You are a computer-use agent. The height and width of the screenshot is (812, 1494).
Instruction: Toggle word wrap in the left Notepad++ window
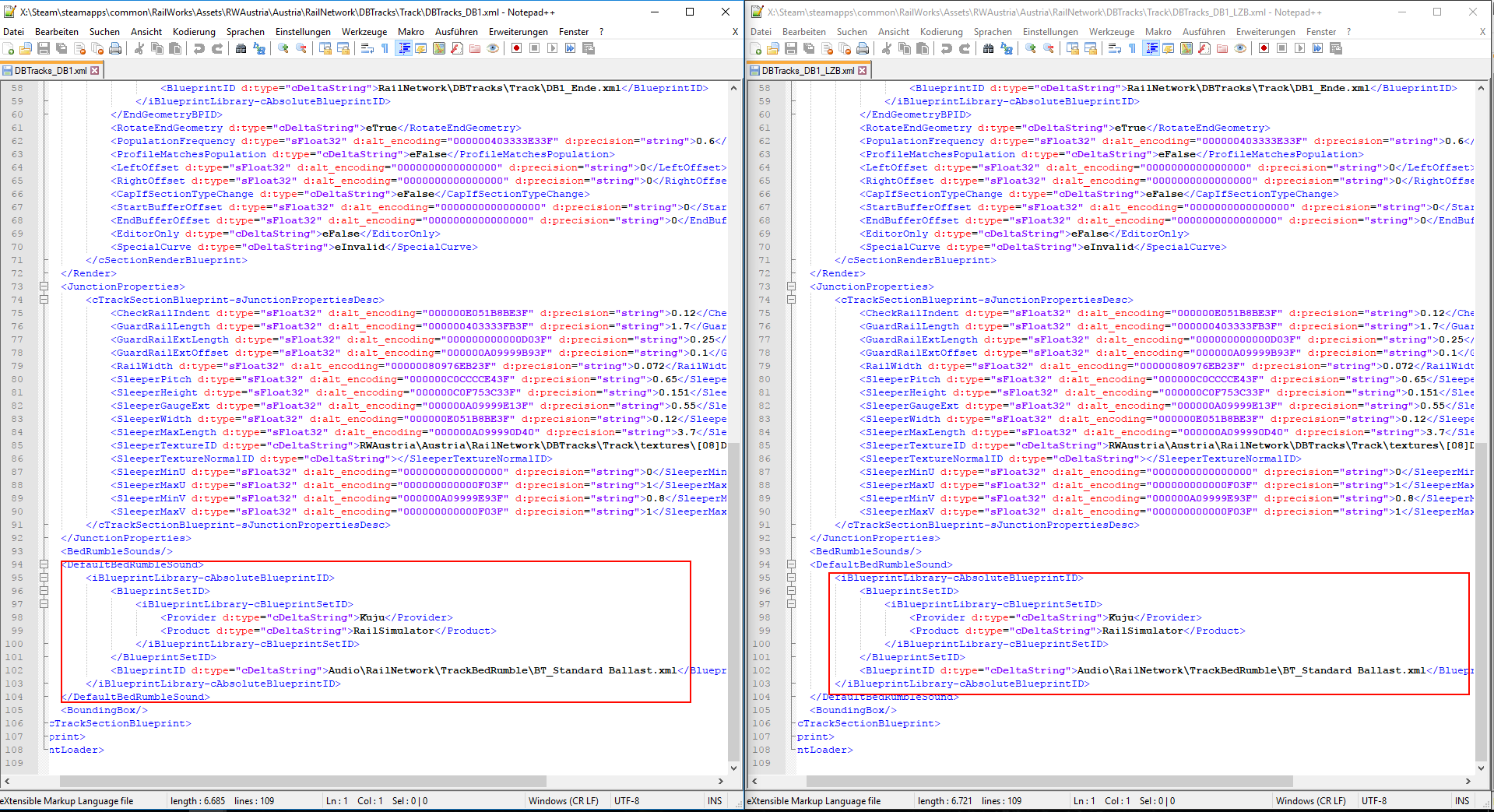point(367,48)
